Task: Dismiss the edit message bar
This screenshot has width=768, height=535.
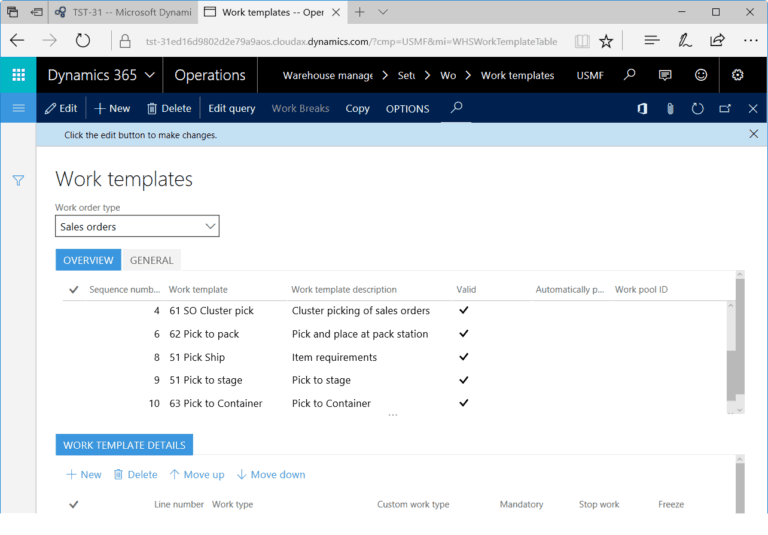Action: click(x=753, y=134)
